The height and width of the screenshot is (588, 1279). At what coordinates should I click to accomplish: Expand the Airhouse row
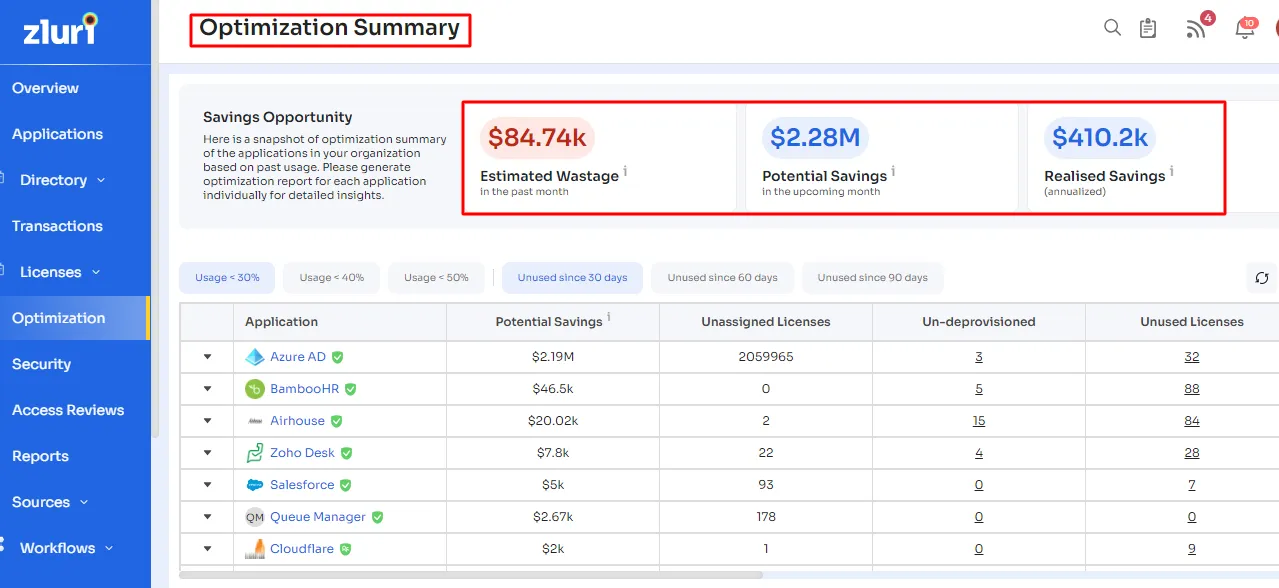coord(207,421)
